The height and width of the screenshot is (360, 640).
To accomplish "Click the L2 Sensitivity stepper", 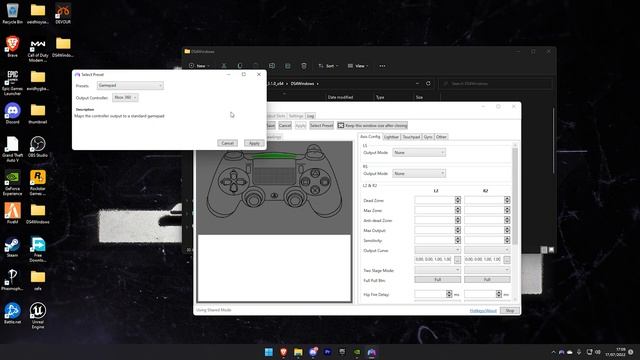I will (458, 240).
